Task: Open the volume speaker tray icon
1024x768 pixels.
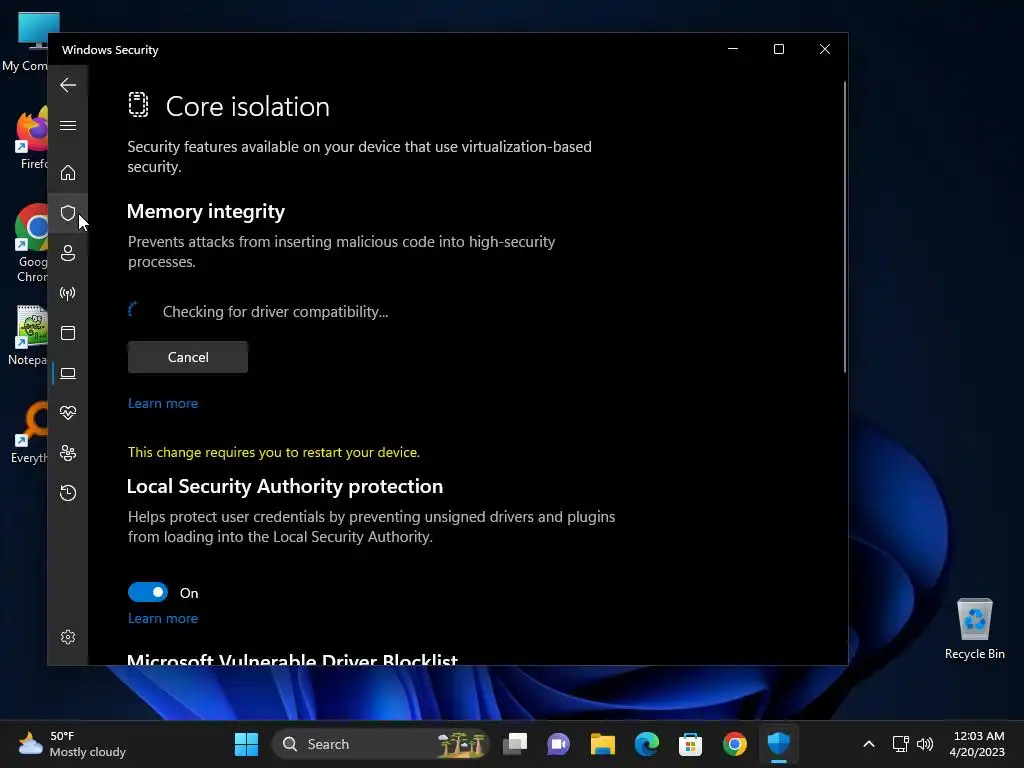Action: (x=925, y=744)
